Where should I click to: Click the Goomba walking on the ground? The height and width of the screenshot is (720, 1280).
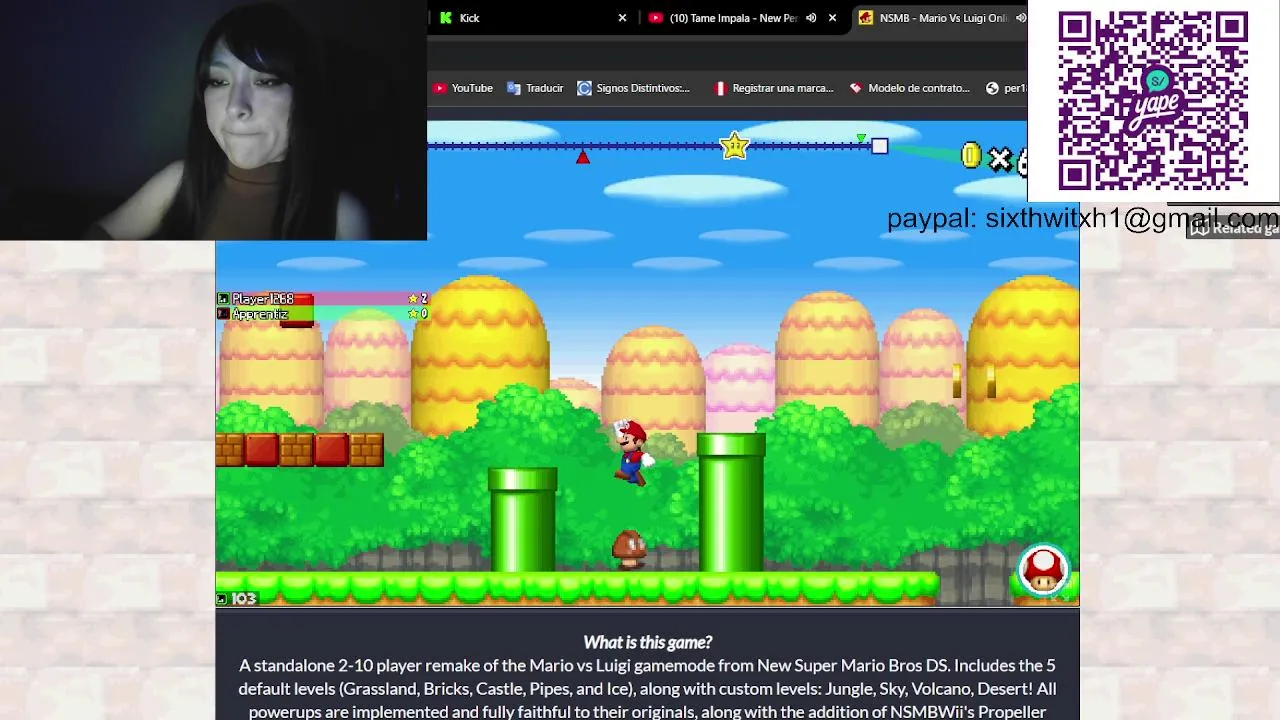(629, 549)
